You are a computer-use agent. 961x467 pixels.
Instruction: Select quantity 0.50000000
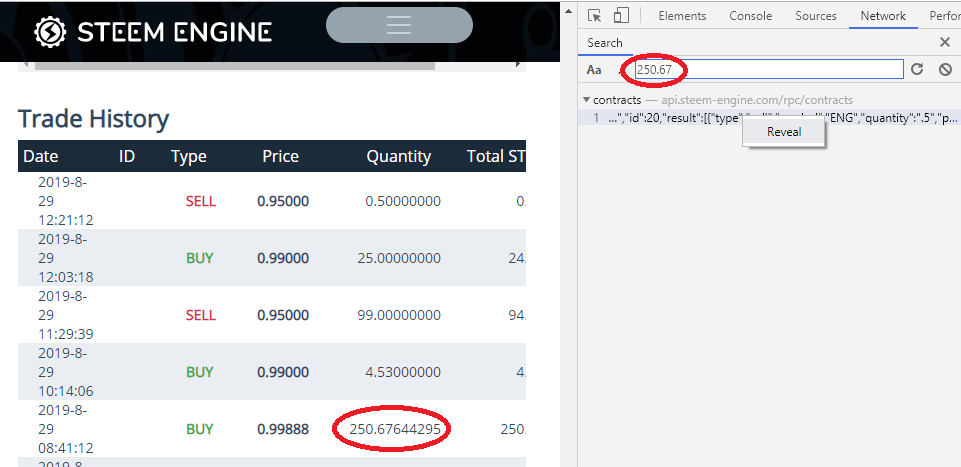(x=403, y=201)
